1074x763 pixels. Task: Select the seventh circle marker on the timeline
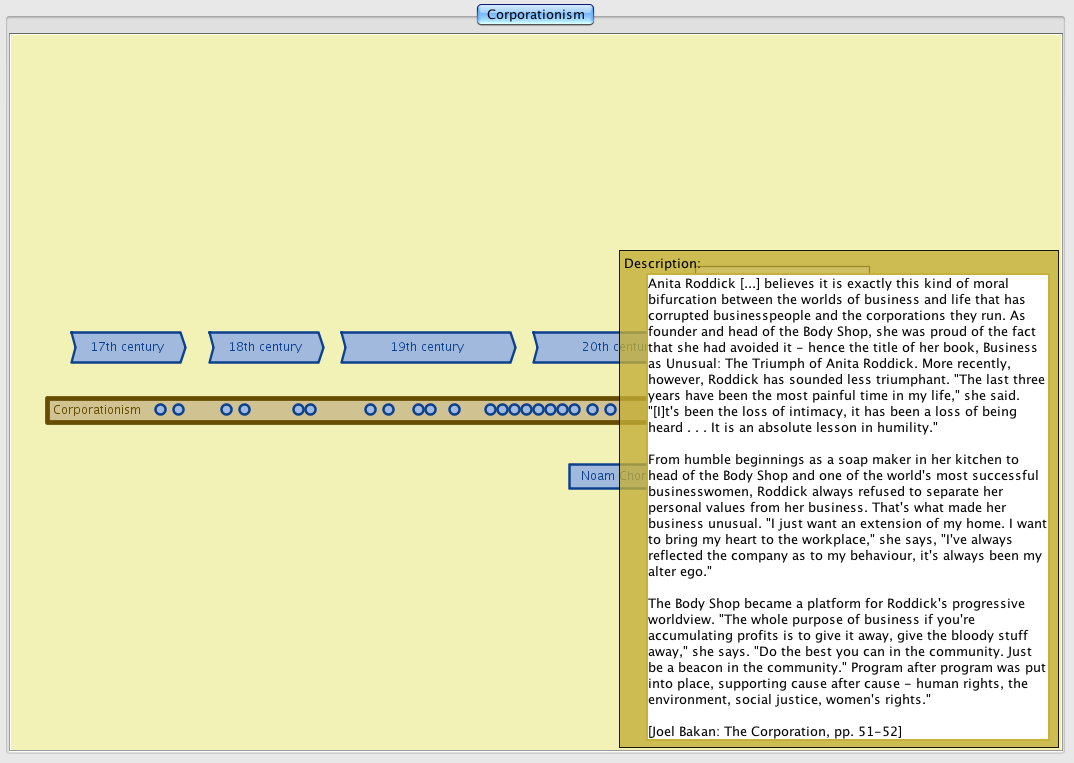coord(370,410)
